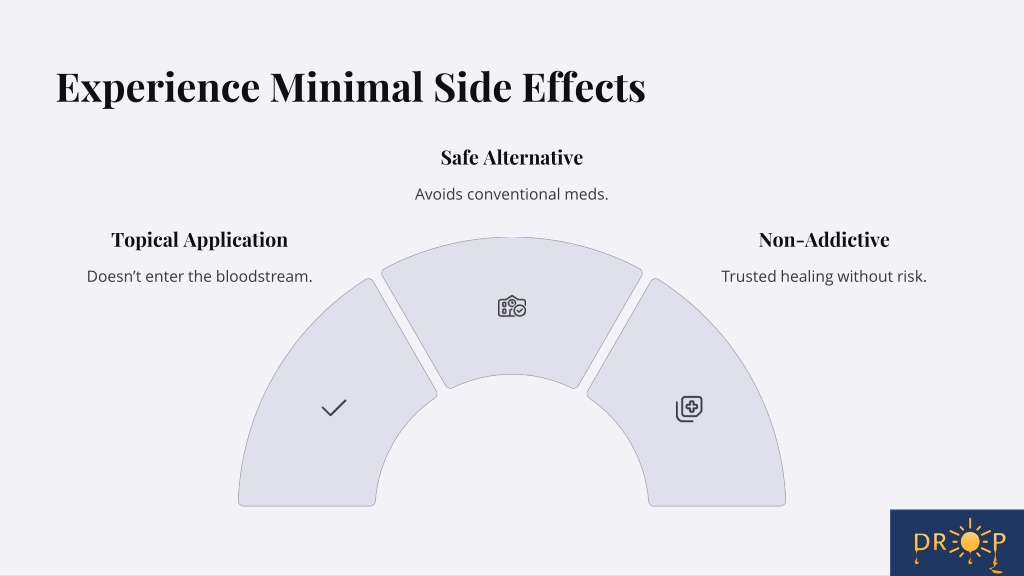
Task: Click the letter P in DROP logo
Action: point(999,543)
